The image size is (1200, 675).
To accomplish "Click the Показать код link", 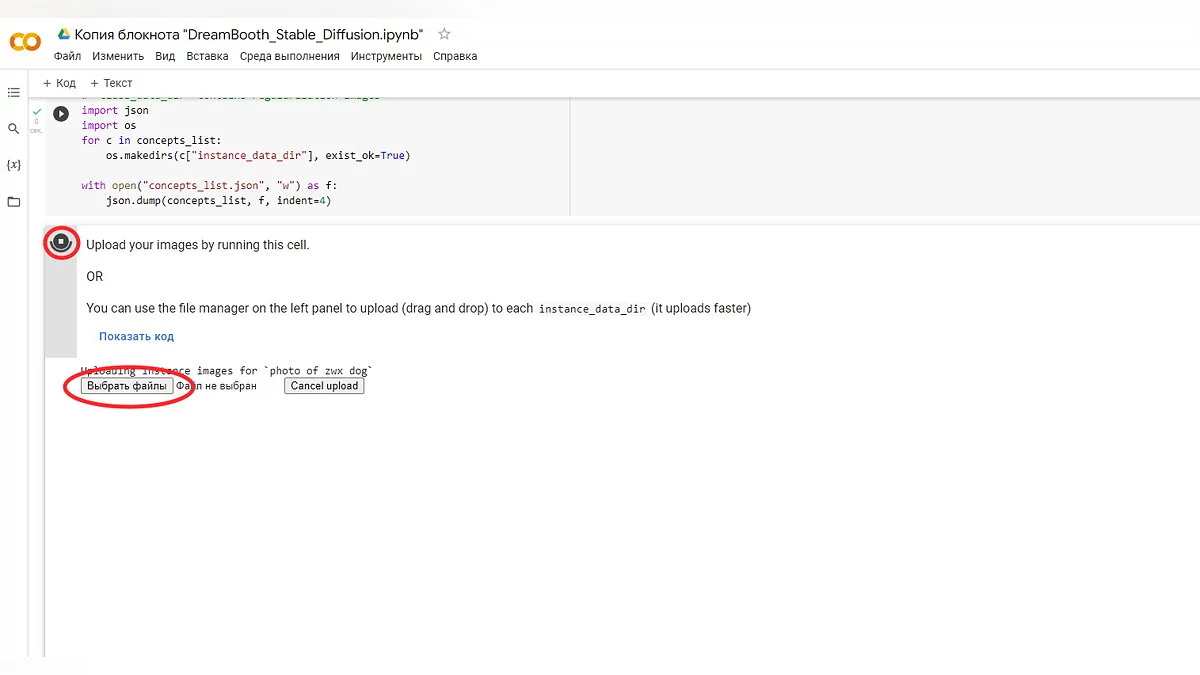I will point(136,336).
